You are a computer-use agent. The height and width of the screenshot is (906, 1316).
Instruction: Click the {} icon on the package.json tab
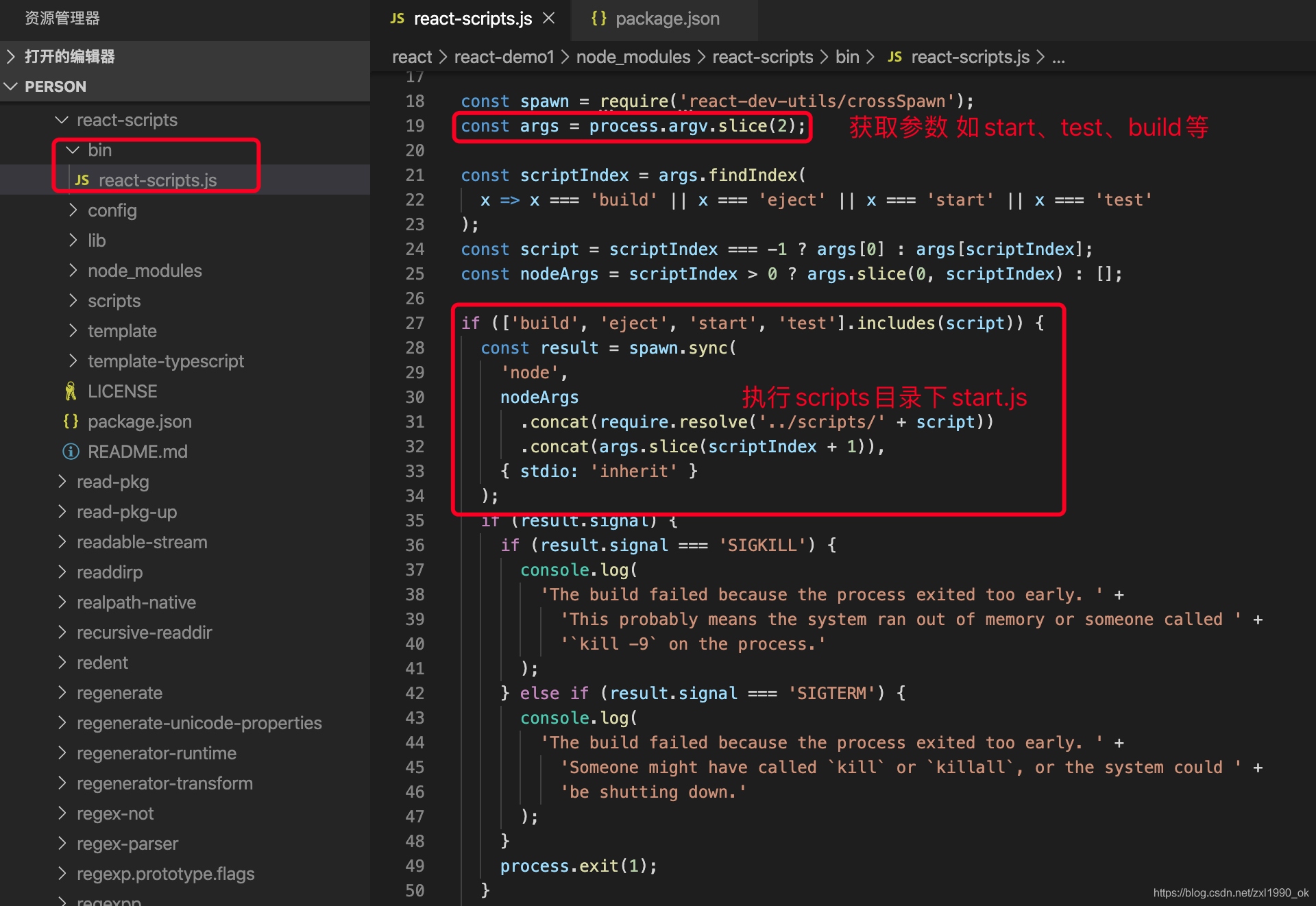[598, 19]
